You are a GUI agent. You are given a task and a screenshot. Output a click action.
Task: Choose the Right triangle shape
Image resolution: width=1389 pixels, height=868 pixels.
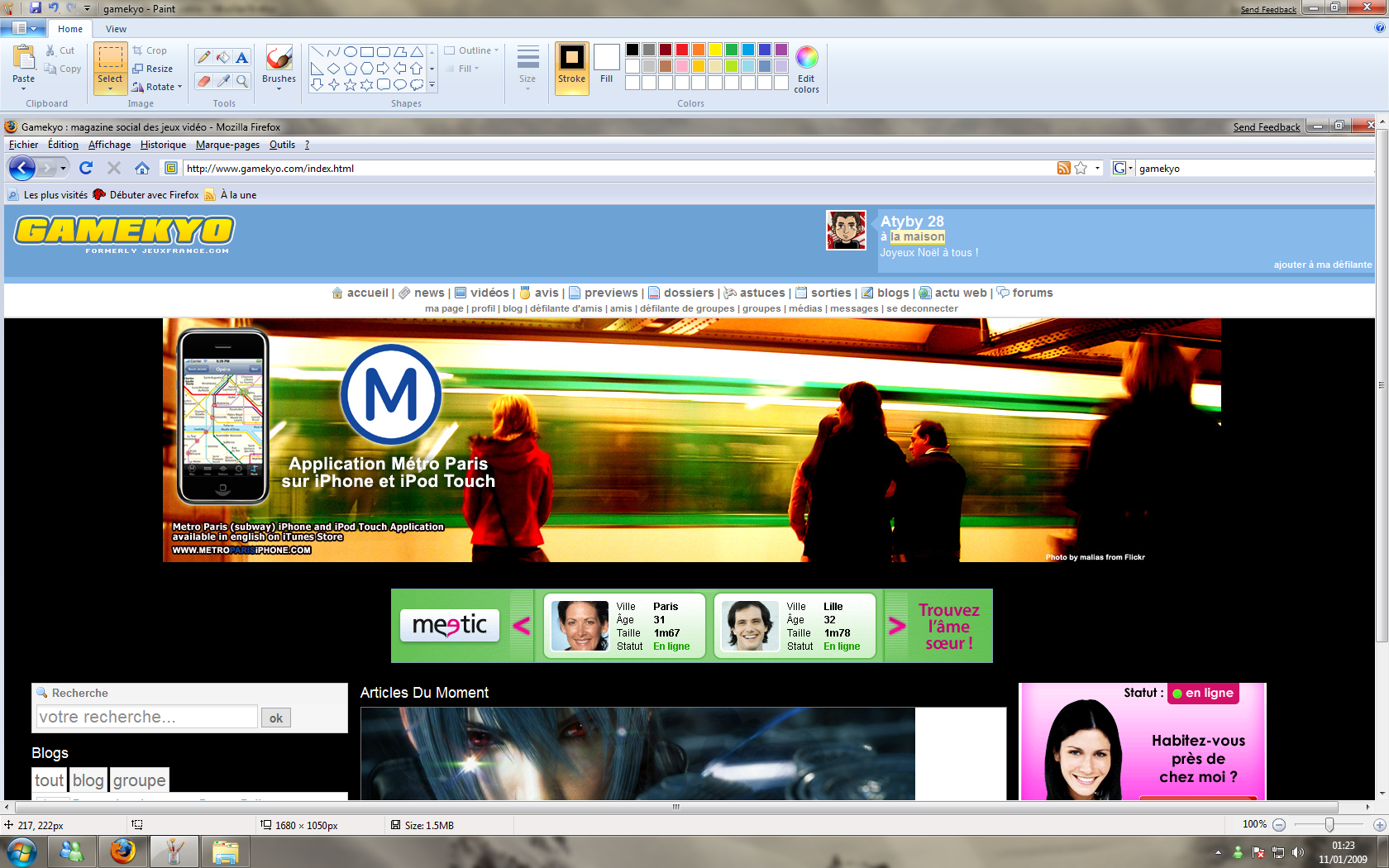coord(317,68)
